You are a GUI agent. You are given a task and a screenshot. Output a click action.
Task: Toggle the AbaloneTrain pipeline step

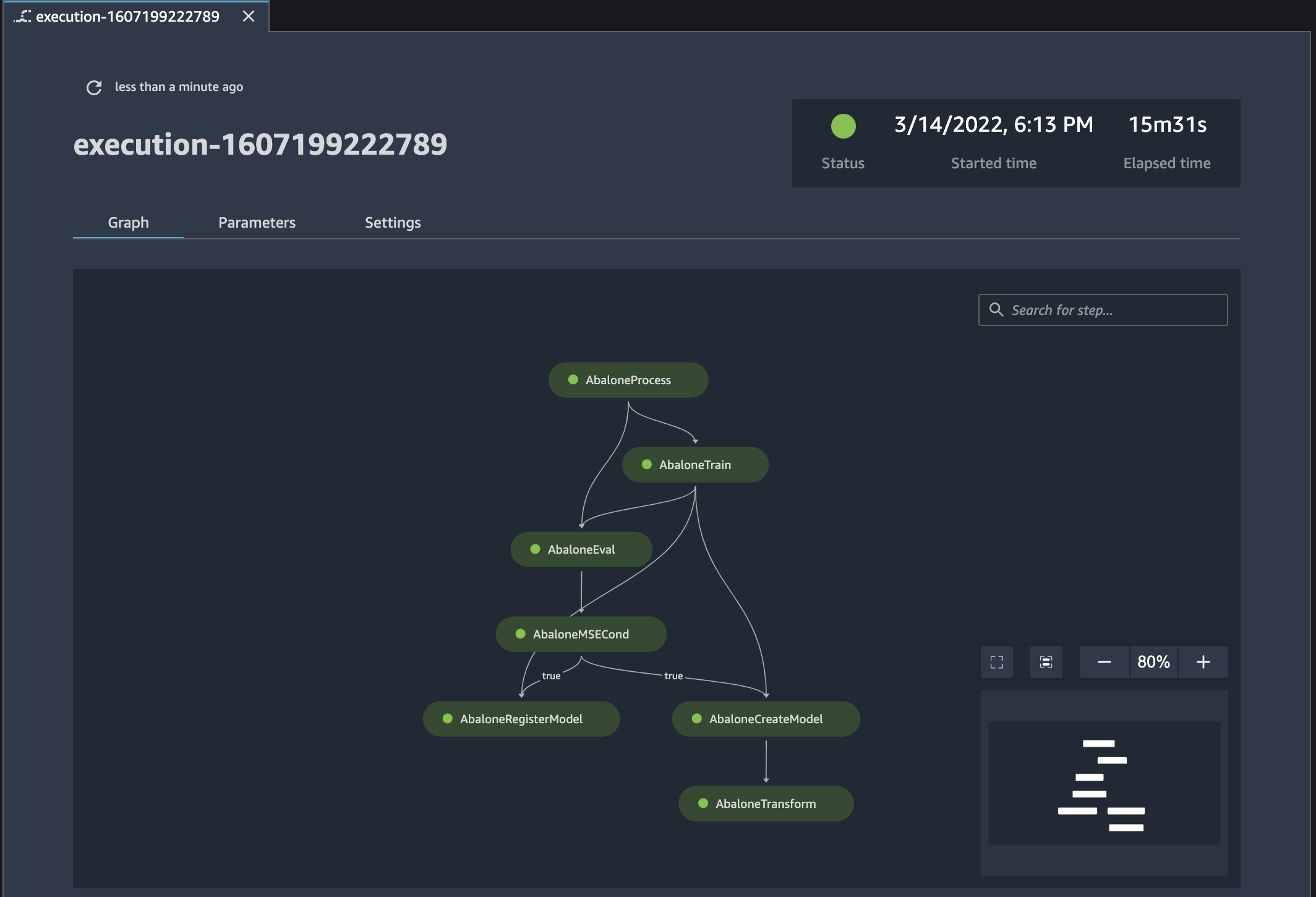pyautogui.click(x=696, y=464)
